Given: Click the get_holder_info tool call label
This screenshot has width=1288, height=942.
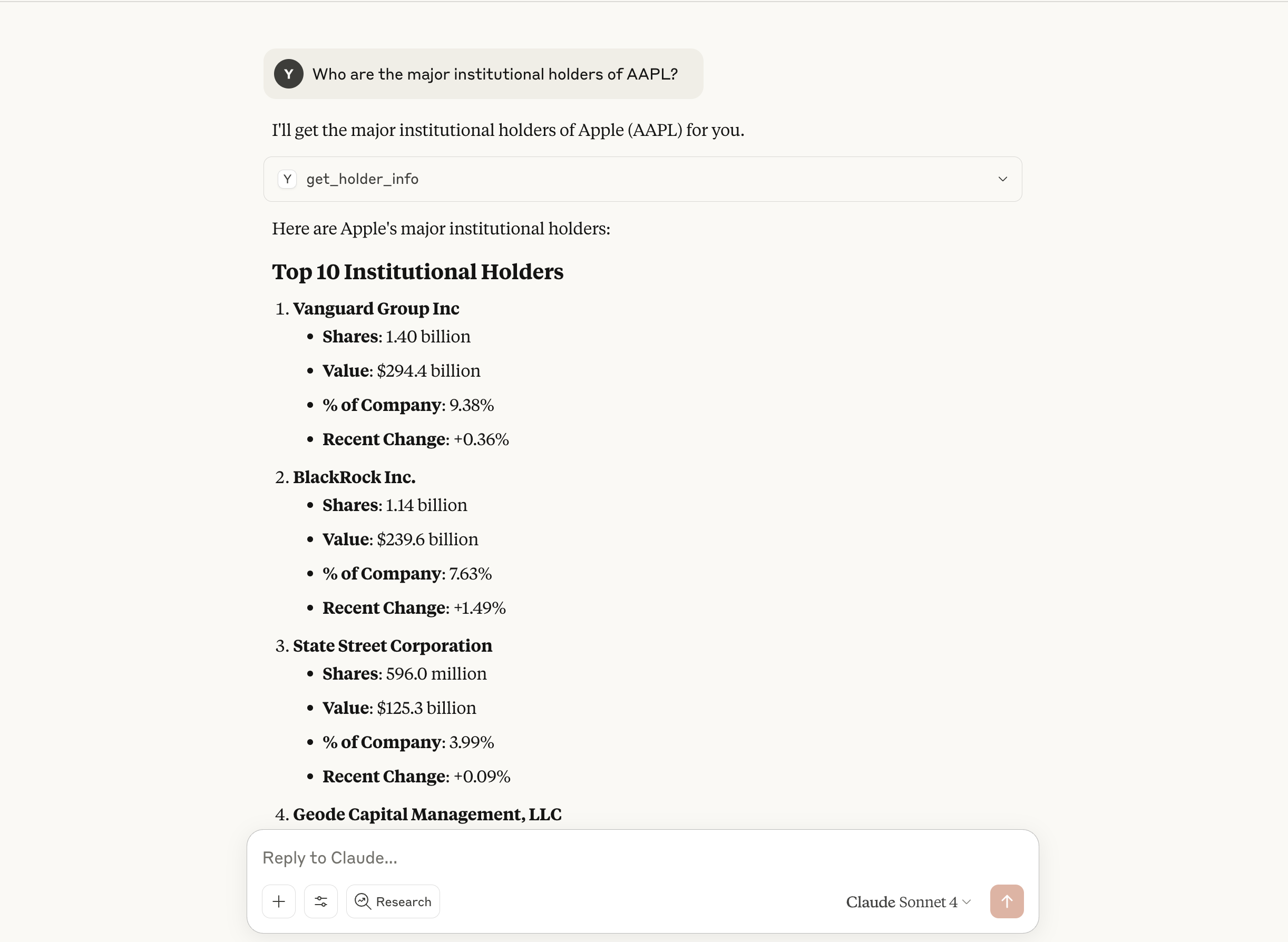Looking at the screenshot, I should [362, 179].
